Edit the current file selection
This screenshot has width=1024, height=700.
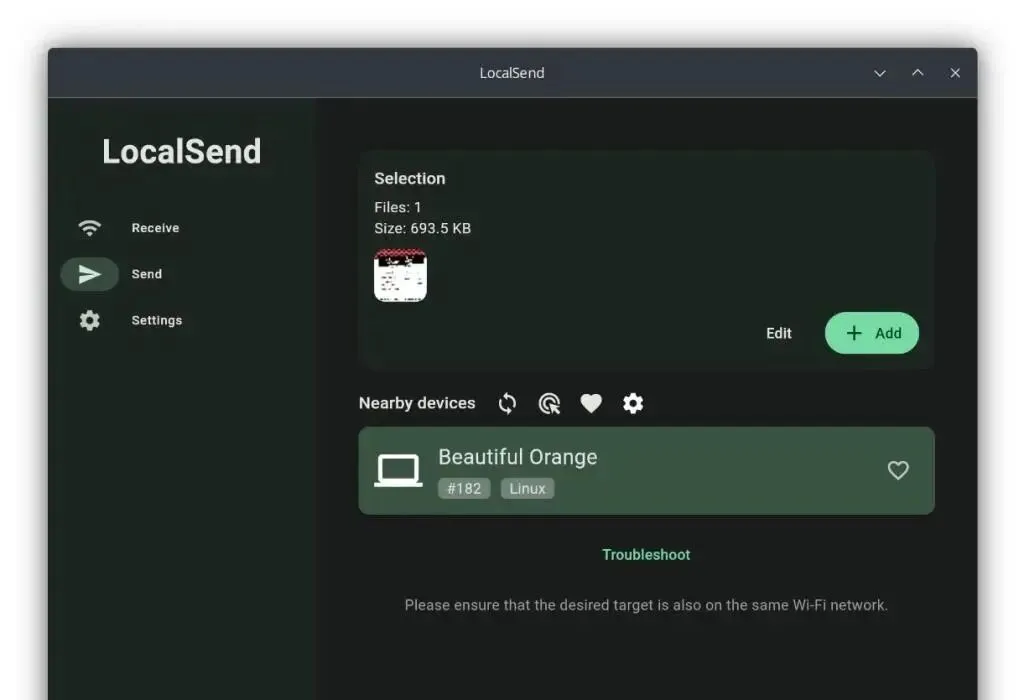point(778,334)
